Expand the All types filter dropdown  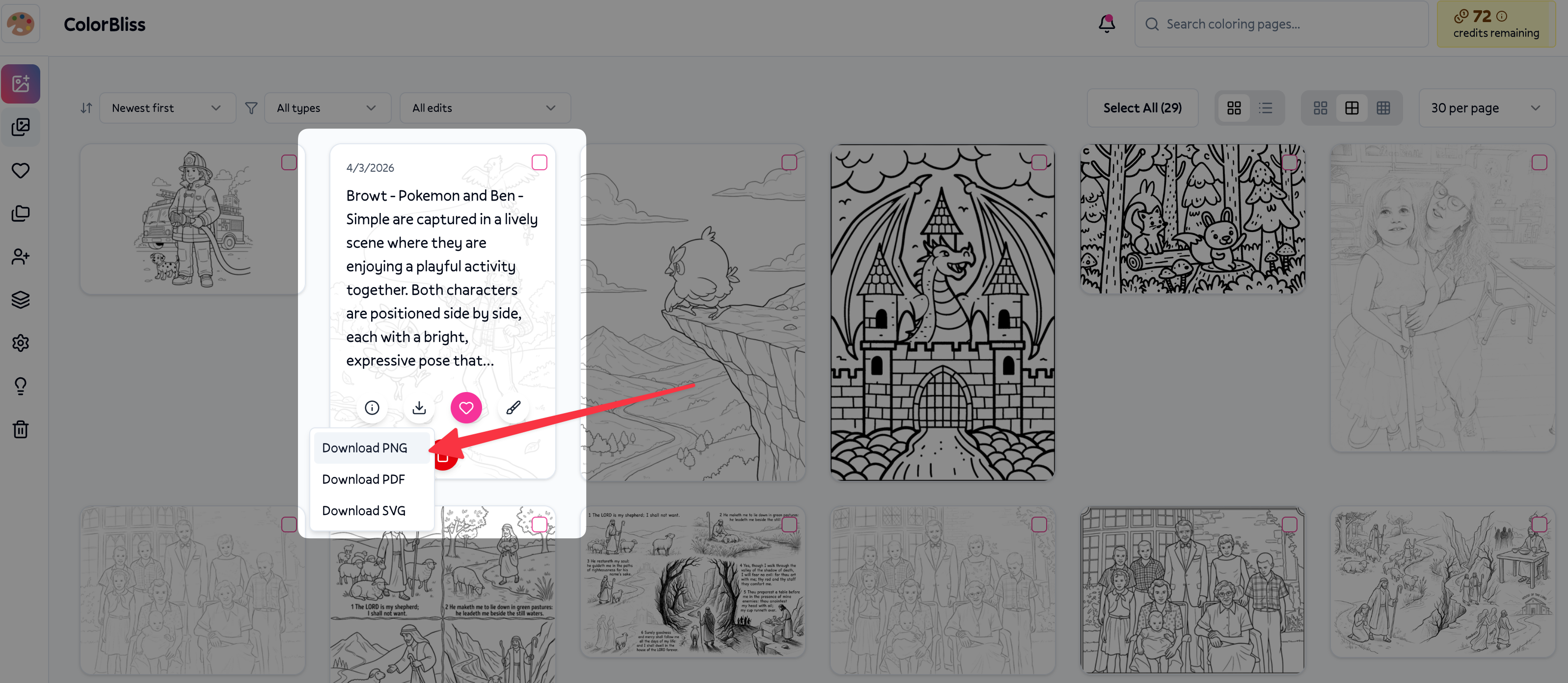pos(327,107)
